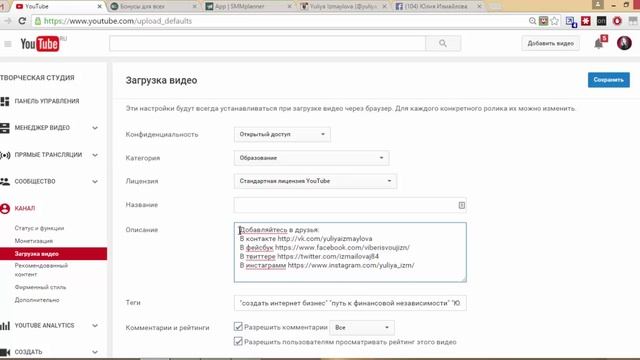Switch to the App SMMplanner tab
Screen dimensions: 640x360
[248, 7]
